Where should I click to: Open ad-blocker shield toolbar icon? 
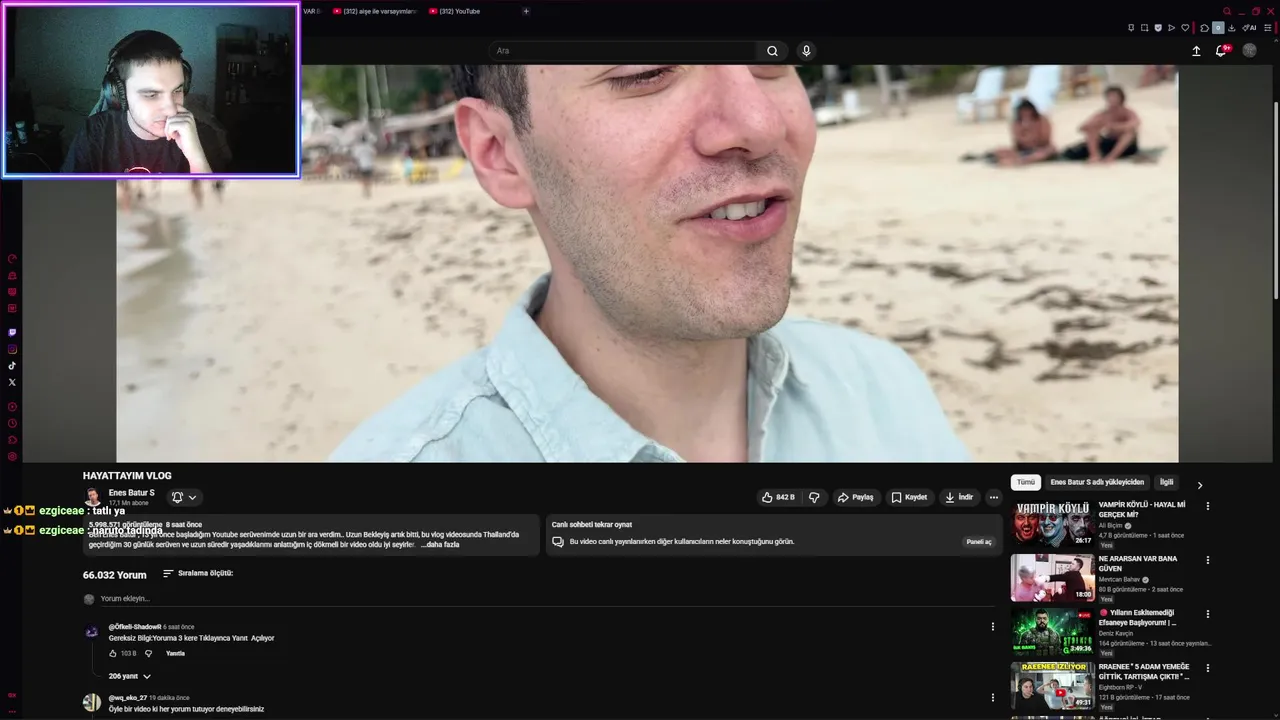(1159, 28)
